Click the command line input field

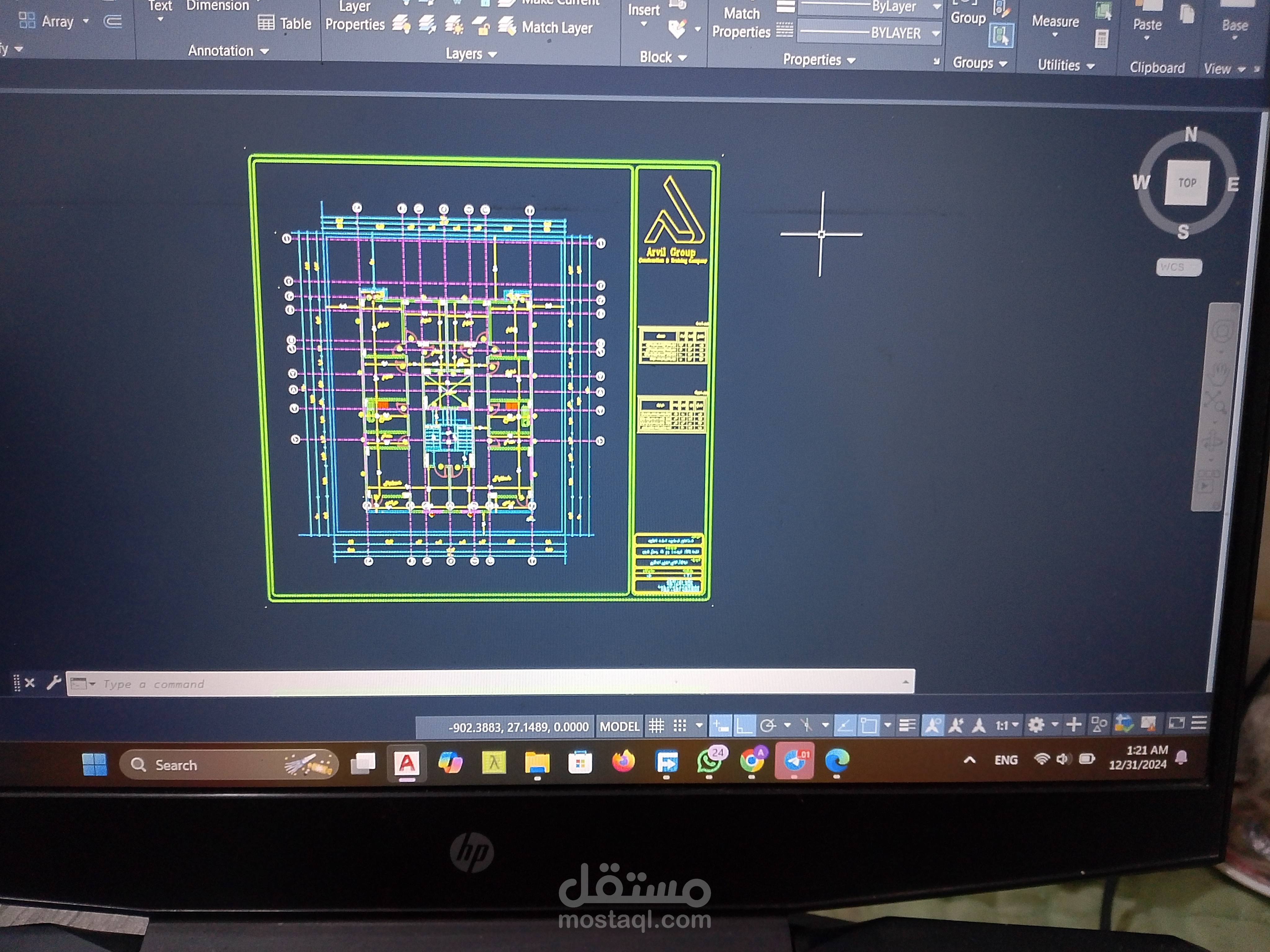point(459,683)
